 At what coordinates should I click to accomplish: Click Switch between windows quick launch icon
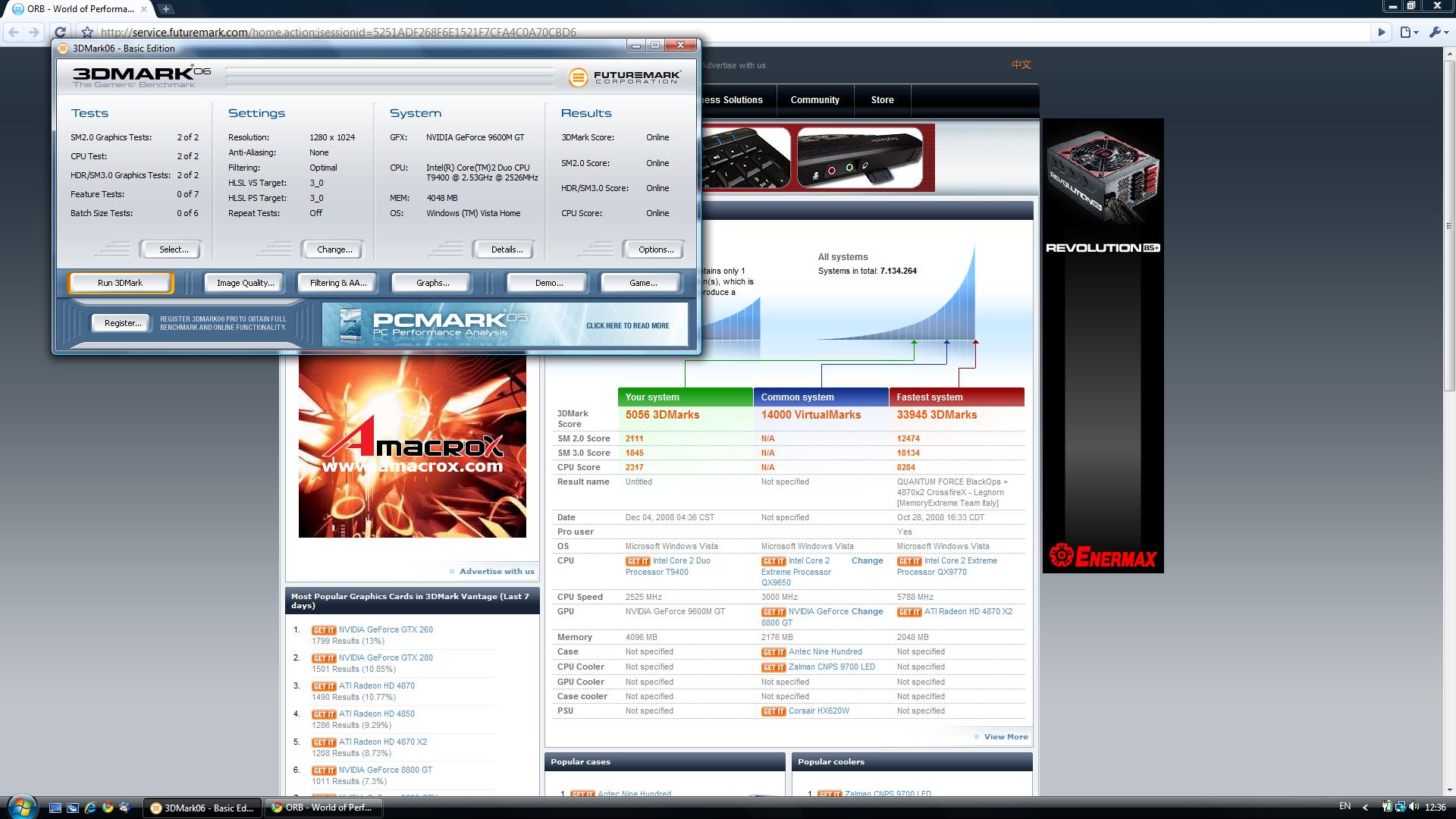coord(73,808)
